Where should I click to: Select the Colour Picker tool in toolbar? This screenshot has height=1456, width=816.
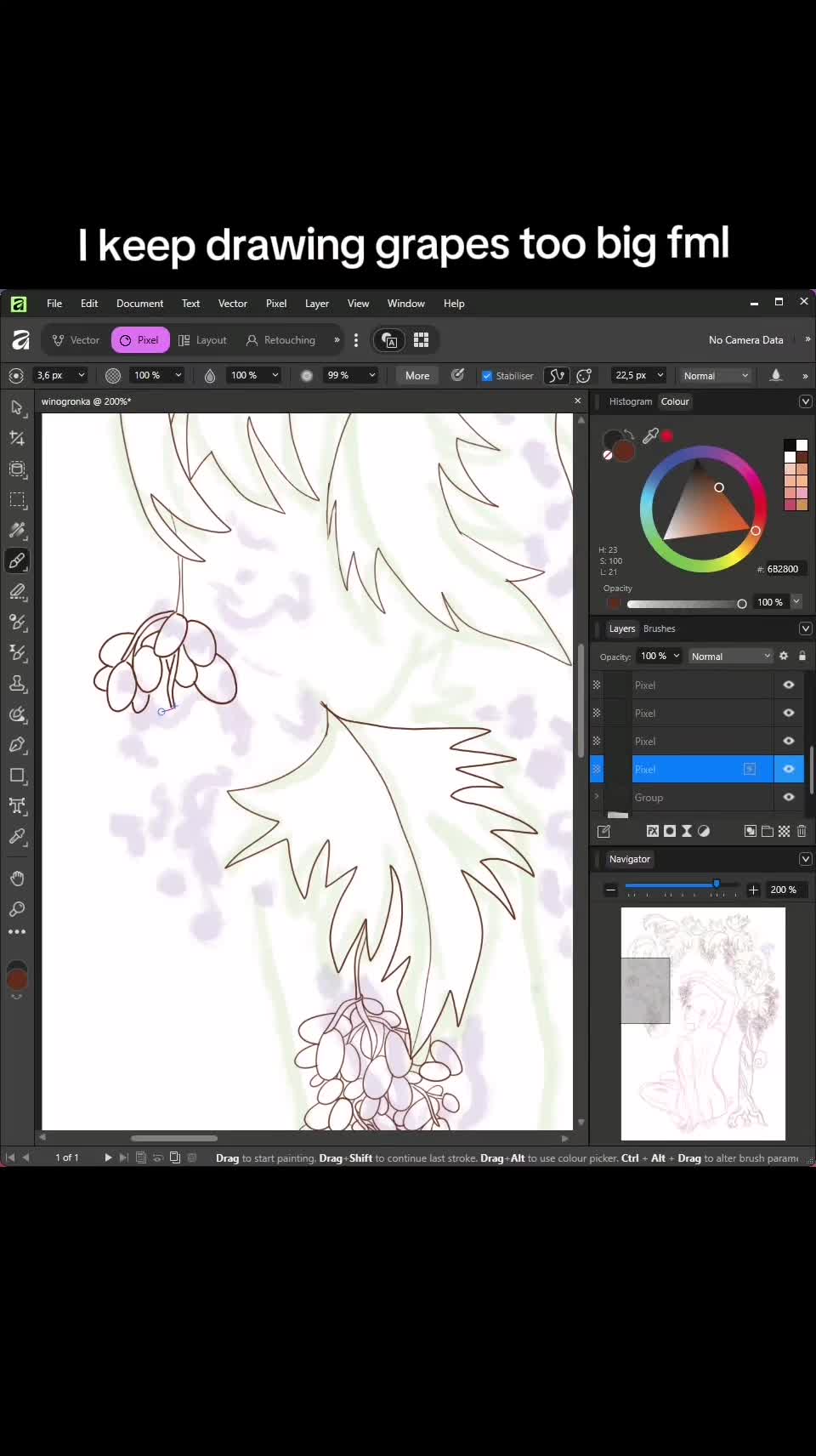tap(17, 837)
